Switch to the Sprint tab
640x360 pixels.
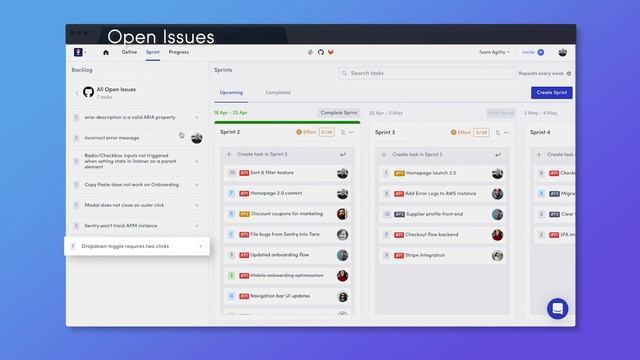tap(153, 52)
